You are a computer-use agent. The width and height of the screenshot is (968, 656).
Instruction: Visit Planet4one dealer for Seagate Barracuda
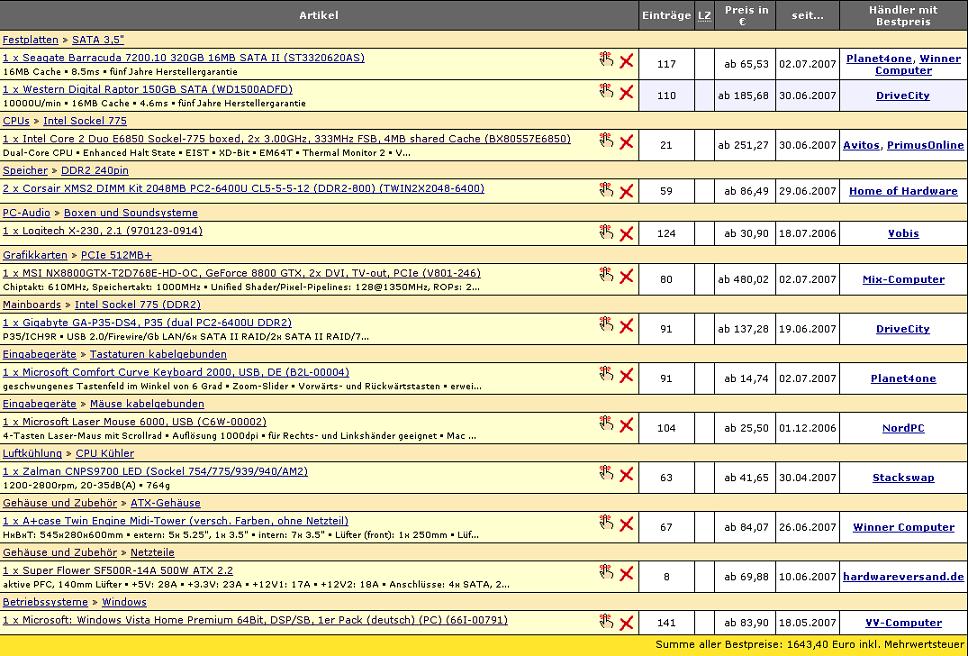(x=878, y=59)
